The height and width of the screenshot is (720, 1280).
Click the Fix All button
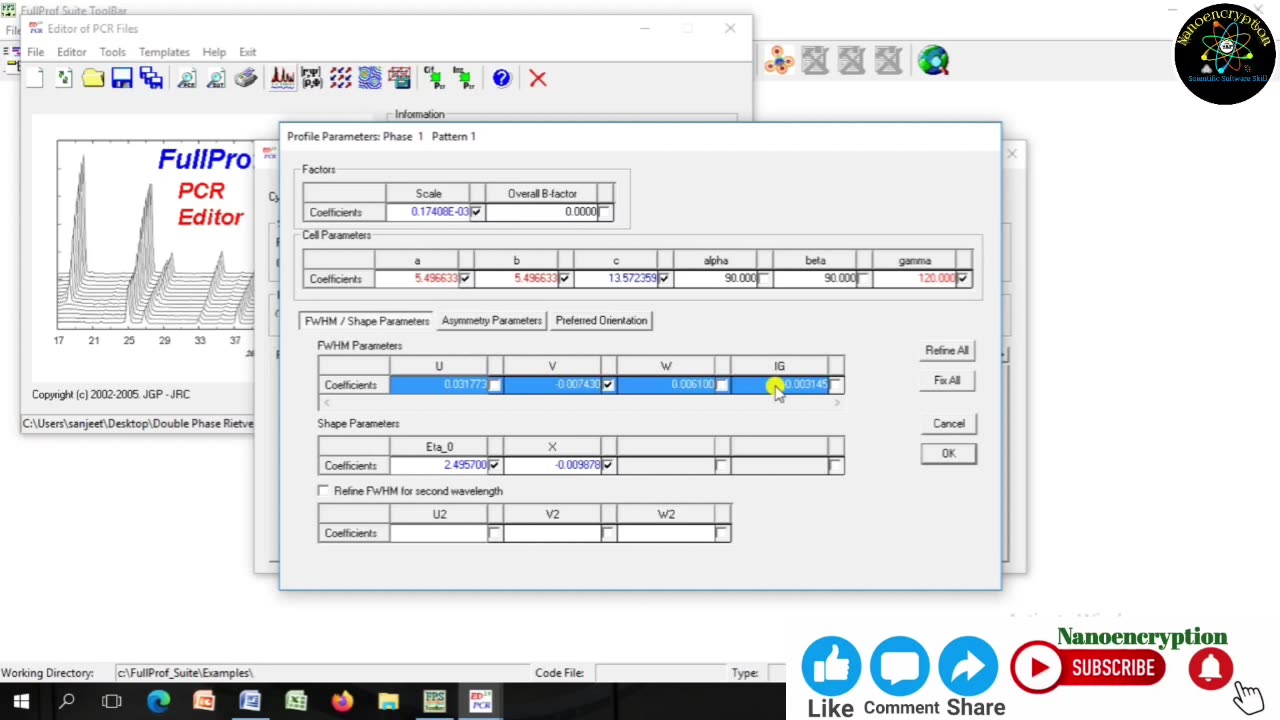coord(947,381)
